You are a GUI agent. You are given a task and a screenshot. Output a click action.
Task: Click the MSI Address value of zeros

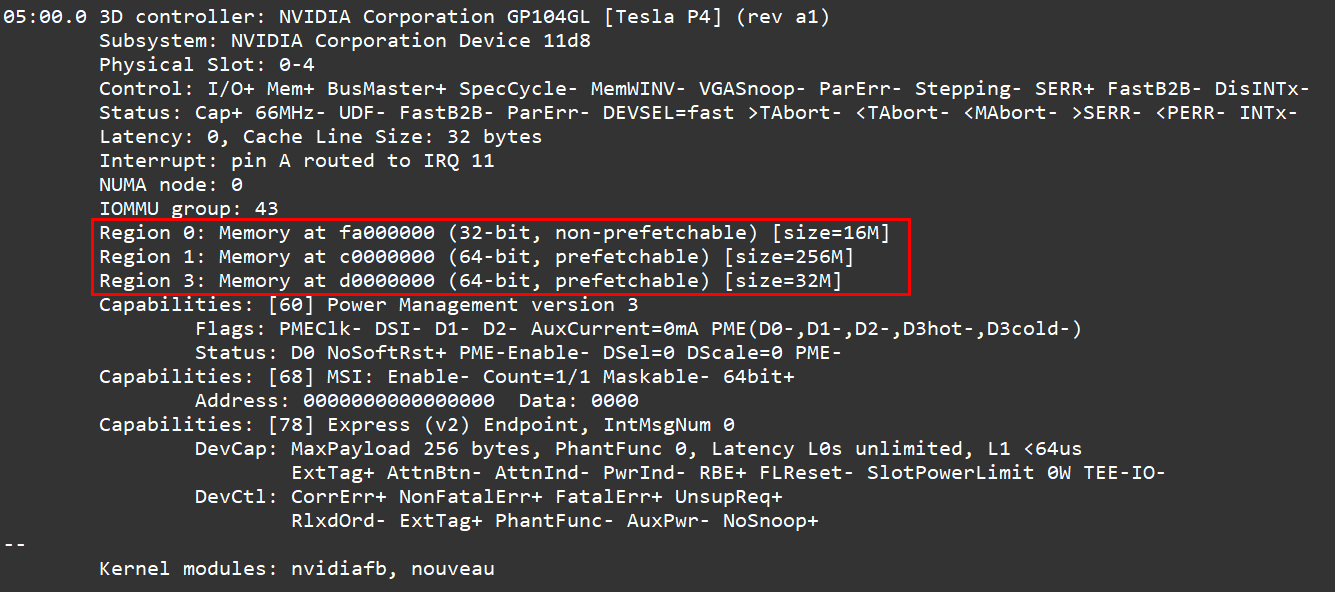click(398, 401)
